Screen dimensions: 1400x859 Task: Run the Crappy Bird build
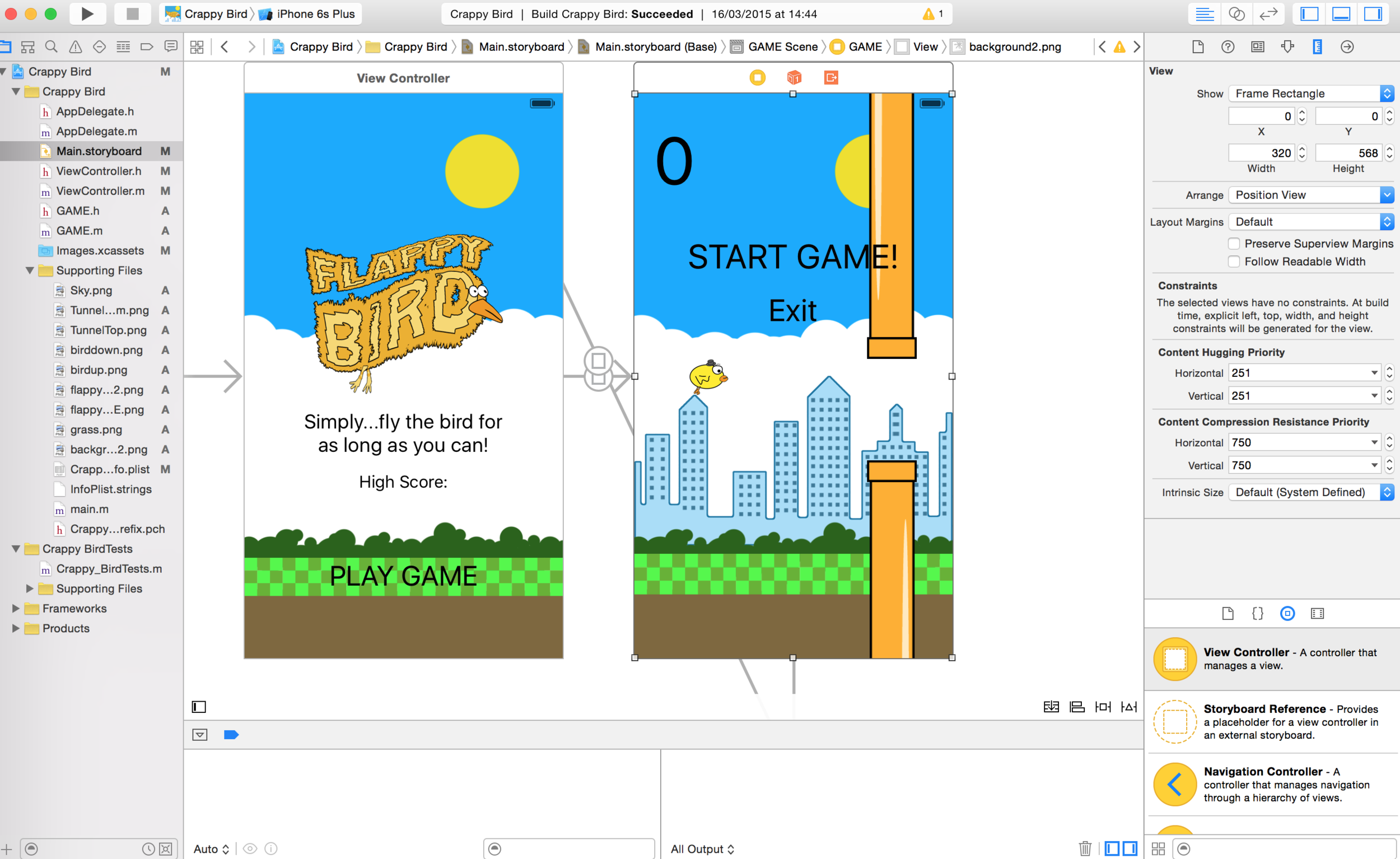click(87, 13)
